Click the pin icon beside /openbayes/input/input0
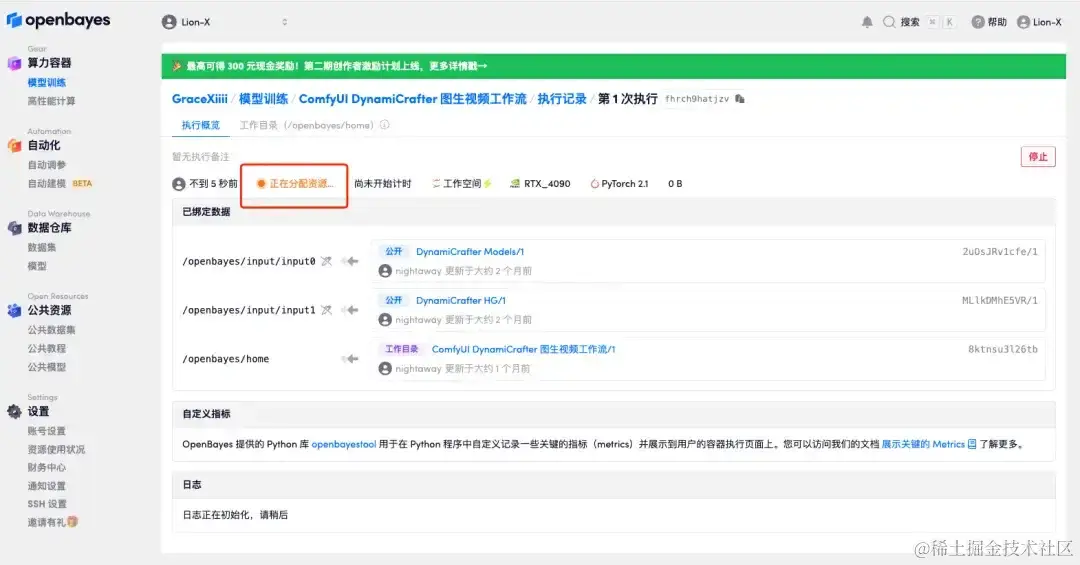Viewport: 1080px width, 565px height. [x=326, y=261]
